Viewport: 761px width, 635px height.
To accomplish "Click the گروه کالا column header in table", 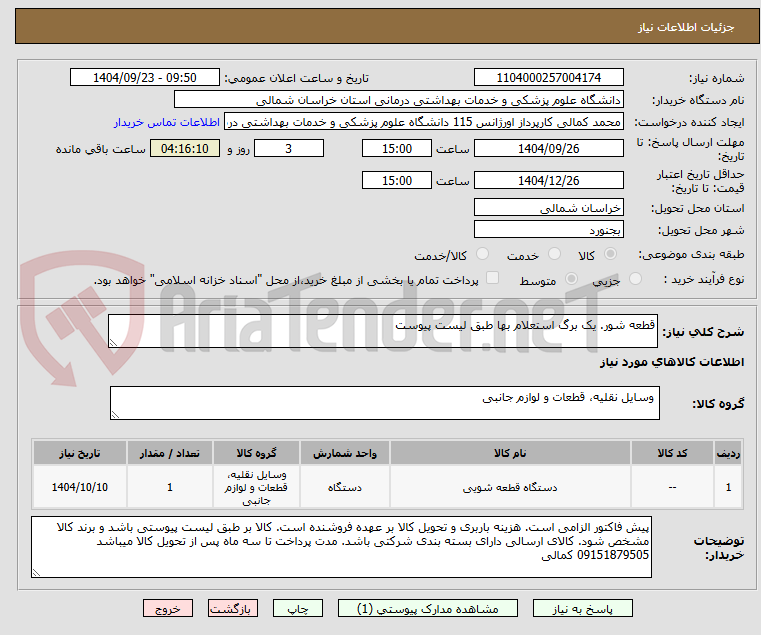I will 256,453.
